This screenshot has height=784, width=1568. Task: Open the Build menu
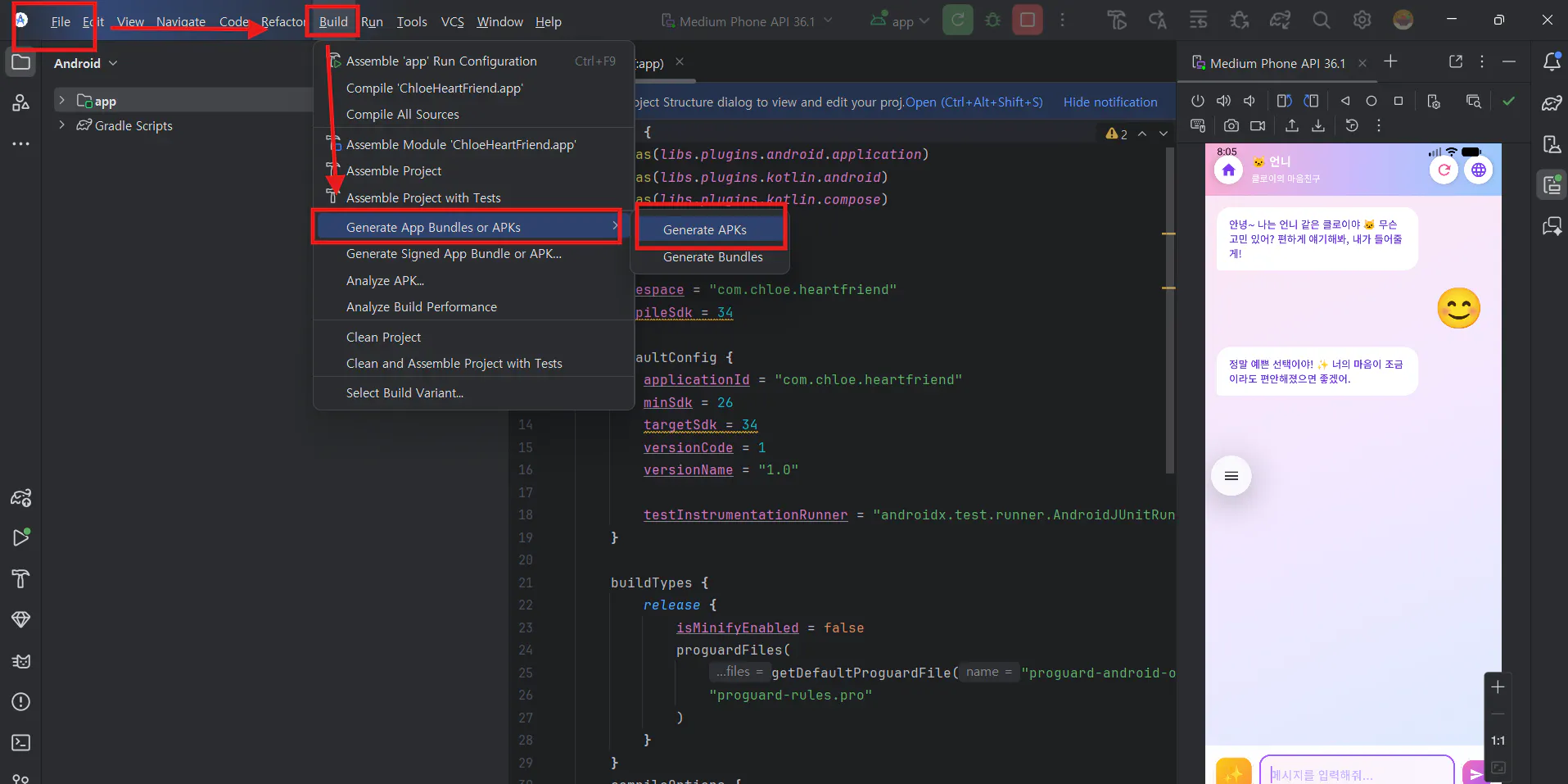[332, 21]
